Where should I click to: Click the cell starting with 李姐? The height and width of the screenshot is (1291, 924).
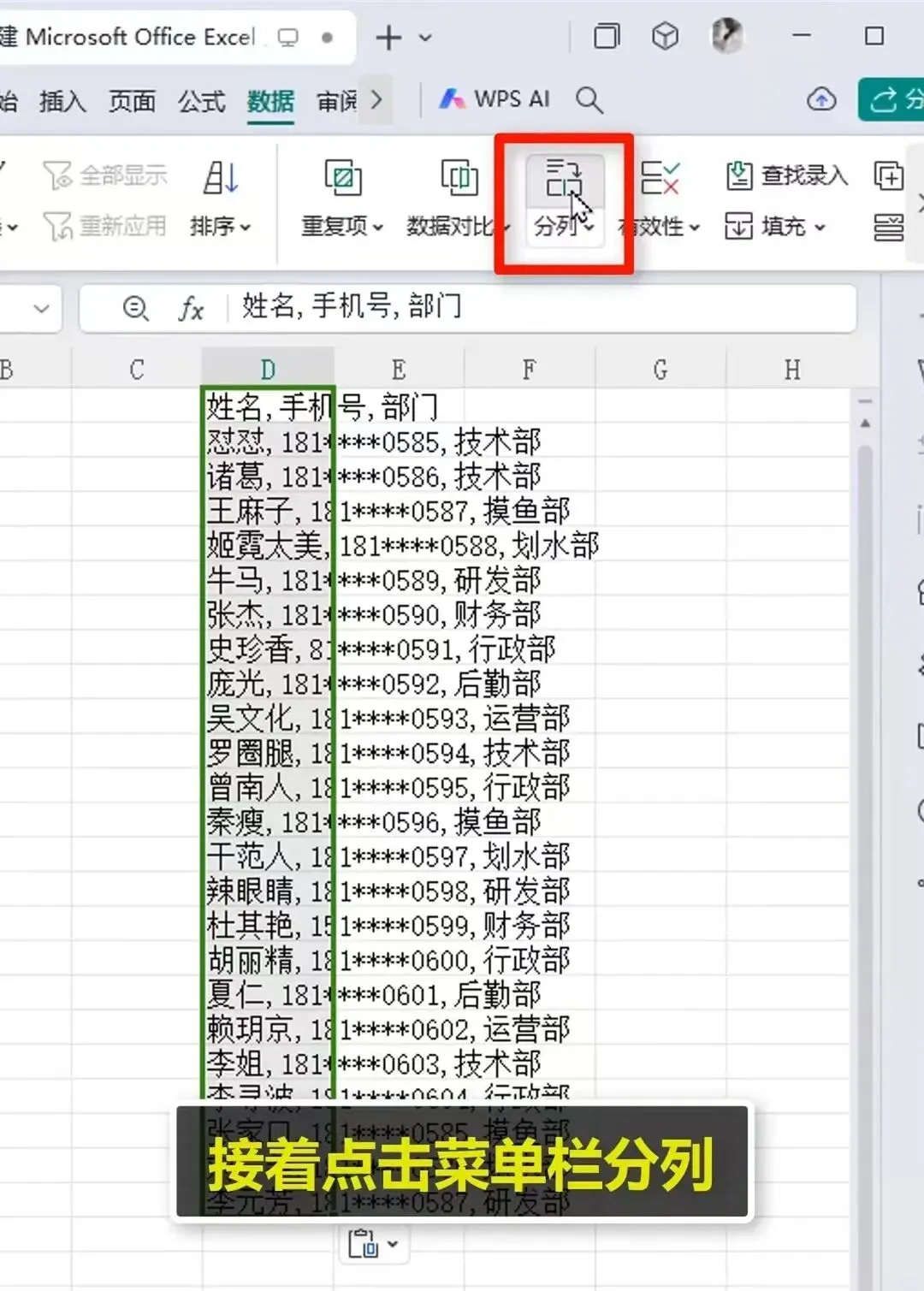268,1063
